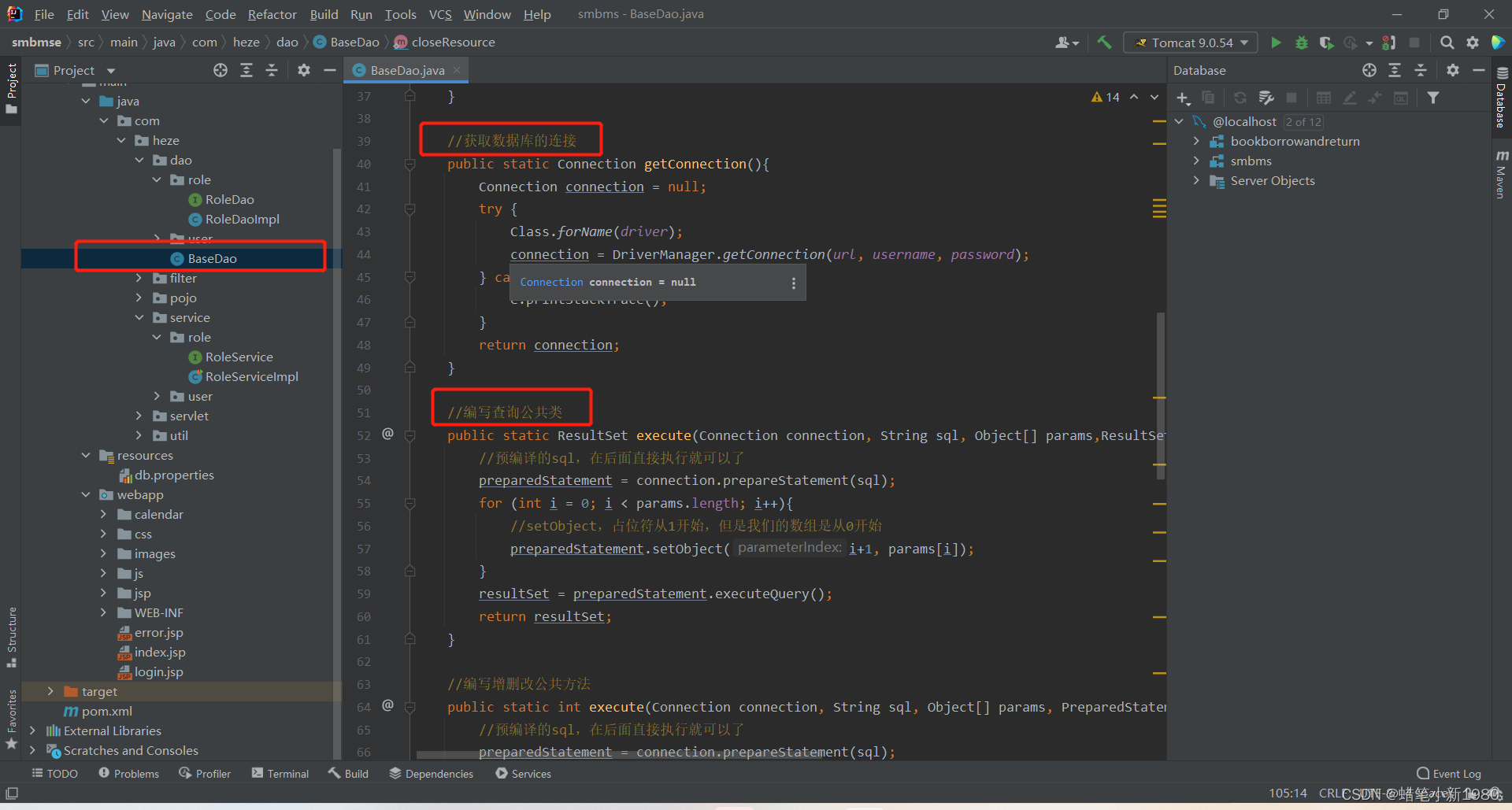Viewport: 1512px width, 810px height.
Task: Expand bookborrowandreturn schema
Action: pyautogui.click(x=1196, y=141)
